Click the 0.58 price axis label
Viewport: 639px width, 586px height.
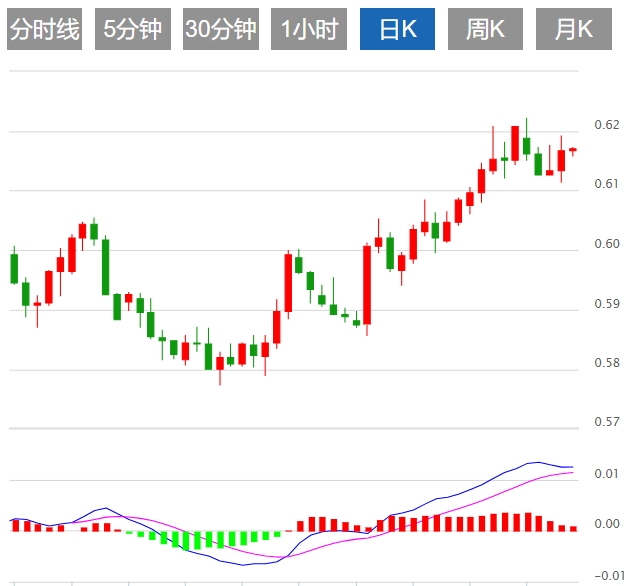pos(607,362)
